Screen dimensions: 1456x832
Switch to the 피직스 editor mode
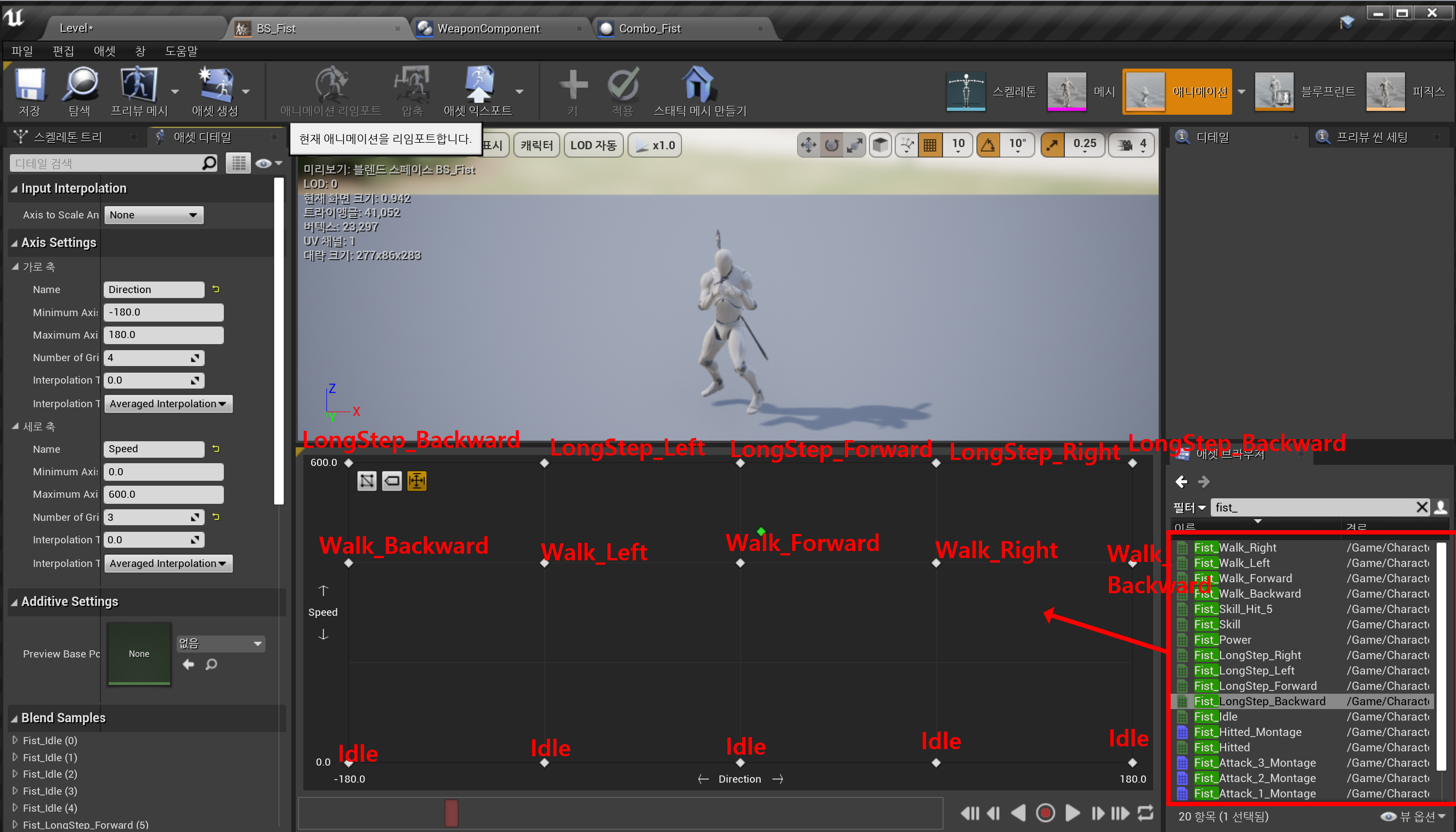pos(1405,92)
